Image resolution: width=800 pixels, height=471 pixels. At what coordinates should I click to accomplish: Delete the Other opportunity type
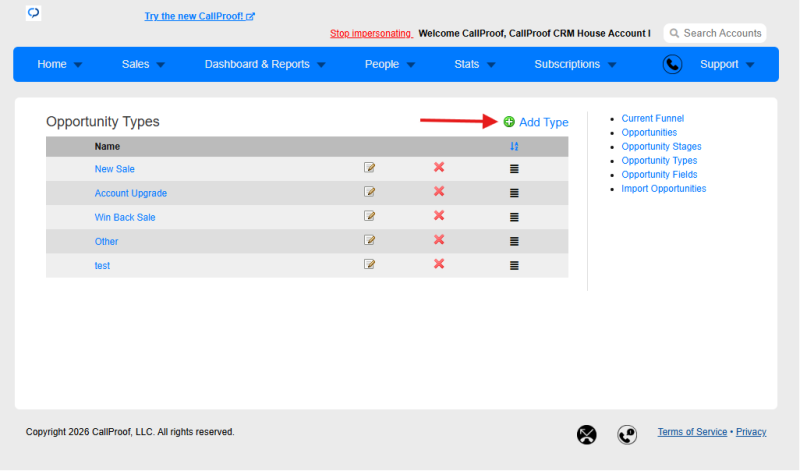(x=439, y=239)
